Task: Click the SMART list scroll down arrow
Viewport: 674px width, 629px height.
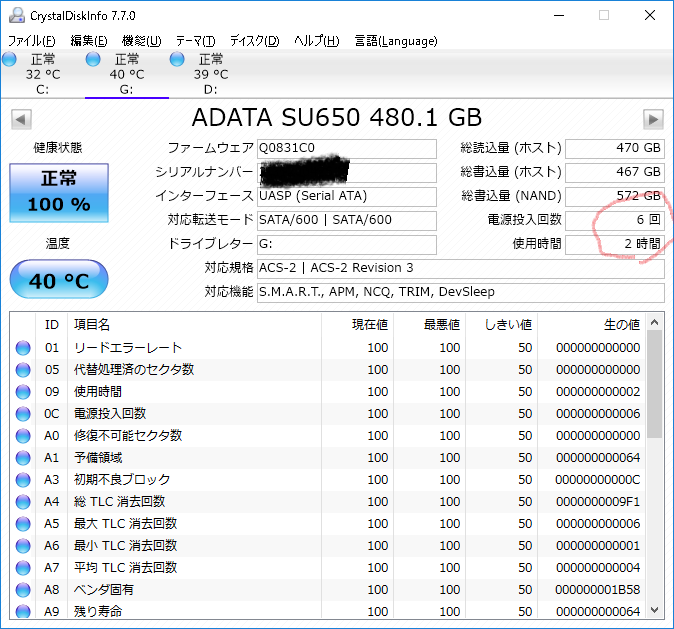Action: point(655,610)
